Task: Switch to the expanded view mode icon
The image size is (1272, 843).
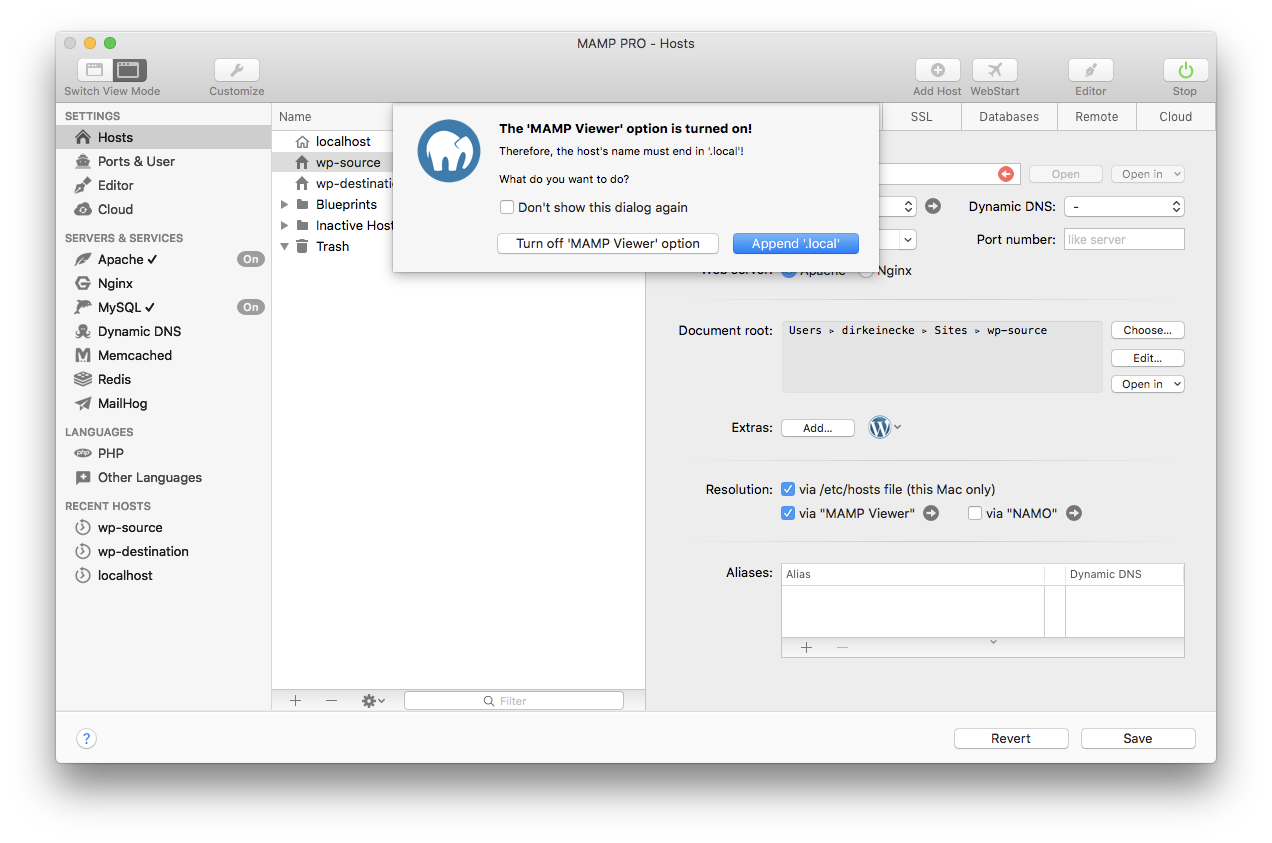Action: pyautogui.click(x=129, y=70)
